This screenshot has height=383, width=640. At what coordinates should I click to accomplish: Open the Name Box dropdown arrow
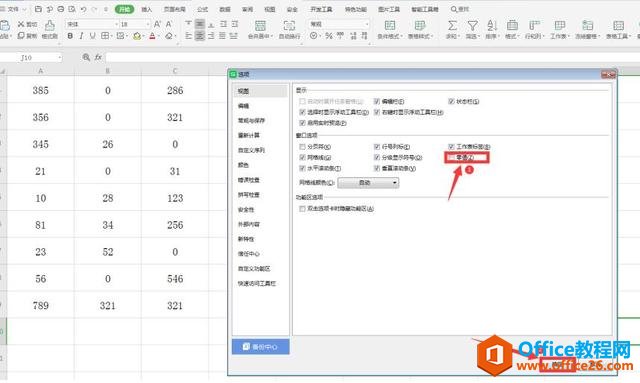coord(60,58)
